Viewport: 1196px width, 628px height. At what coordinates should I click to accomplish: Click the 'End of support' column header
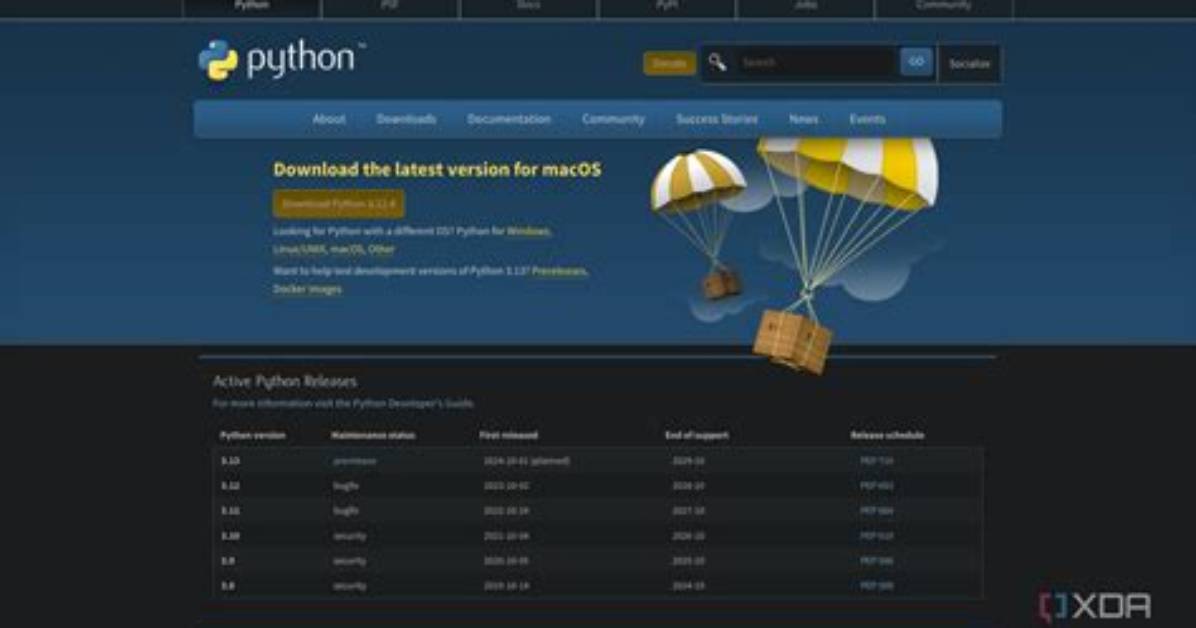pos(696,435)
